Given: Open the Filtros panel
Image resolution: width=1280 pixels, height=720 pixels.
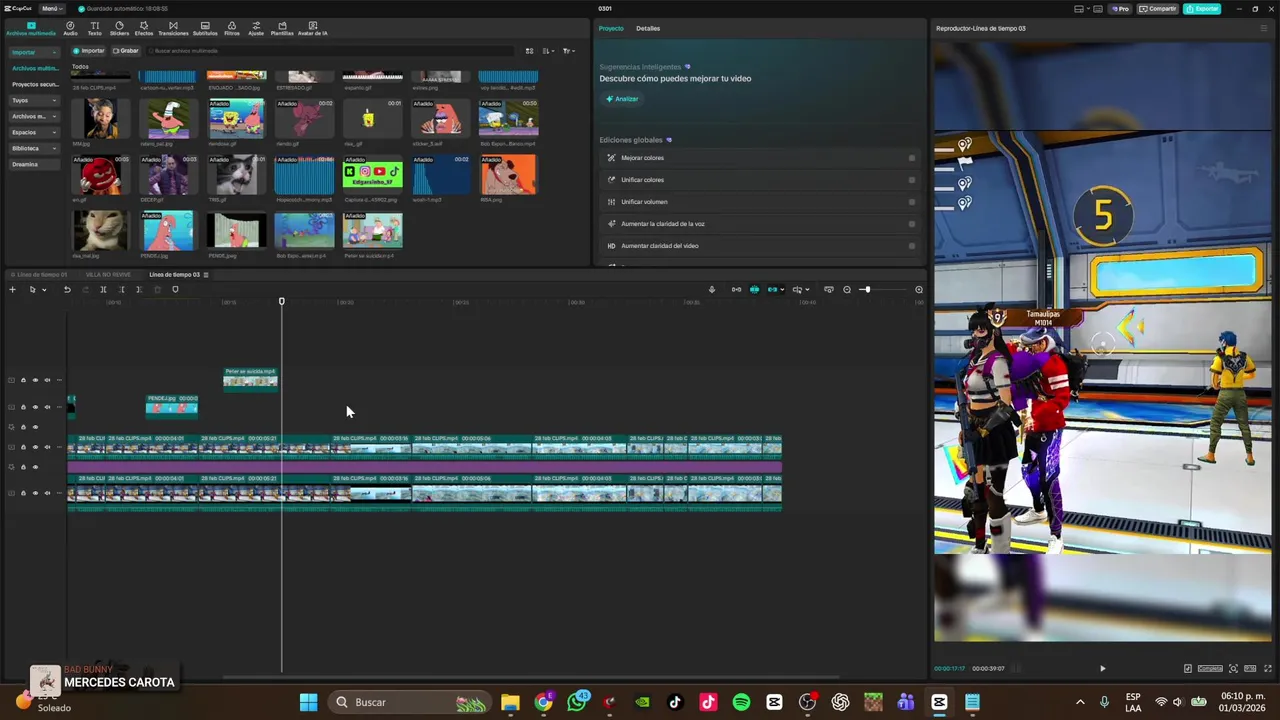Looking at the screenshot, I should (232, 28).
